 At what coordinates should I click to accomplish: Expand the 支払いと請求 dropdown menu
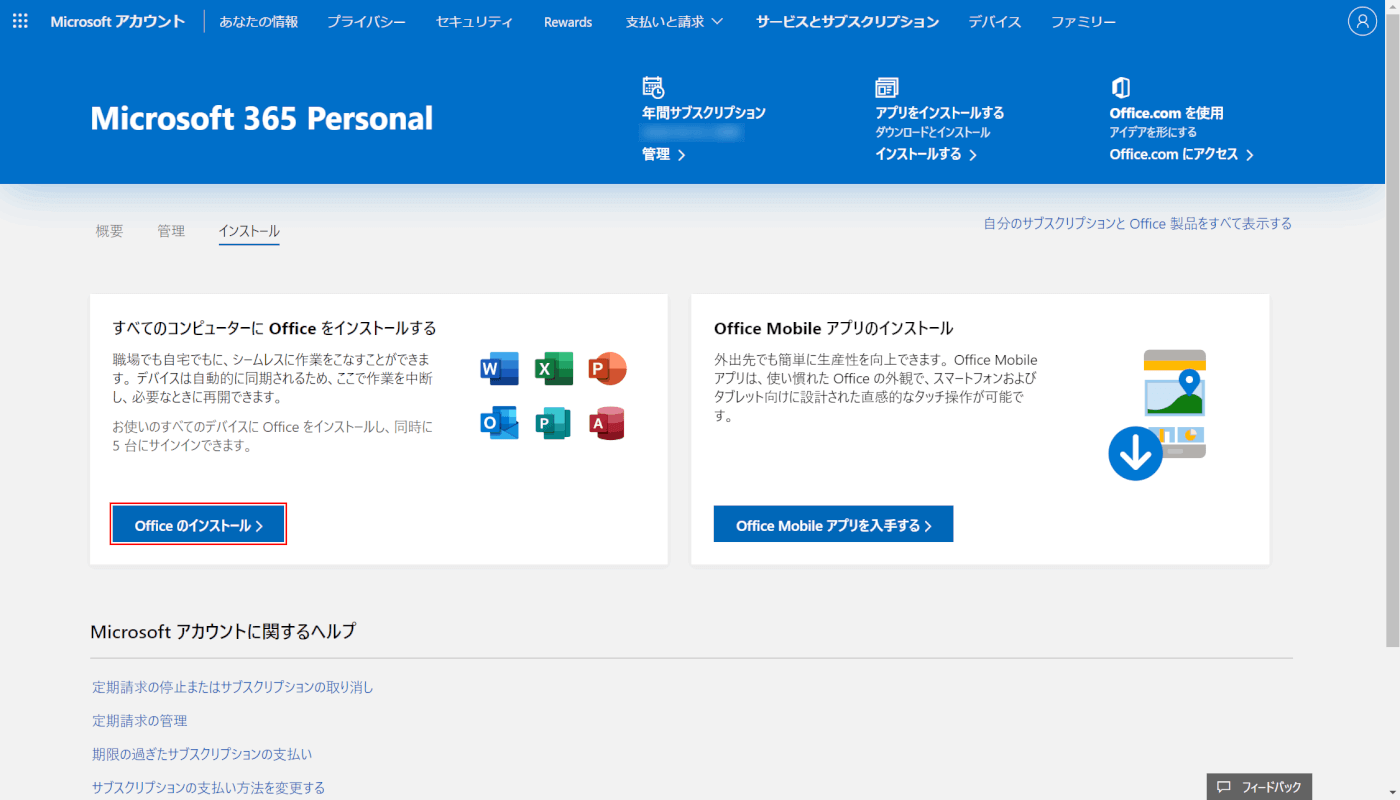click(673, 22)
